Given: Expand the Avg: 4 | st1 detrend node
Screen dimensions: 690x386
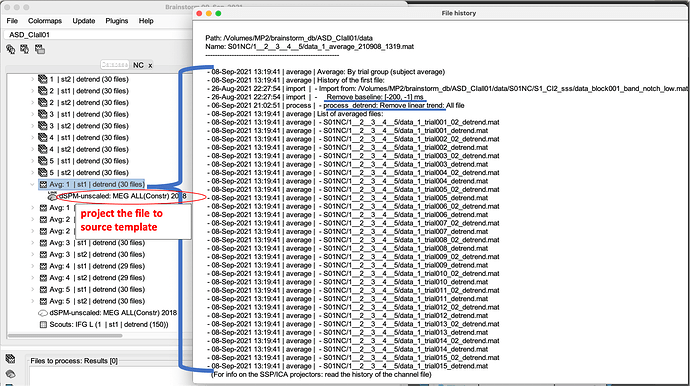Looking at the screenshot, I should pos(33,266).
